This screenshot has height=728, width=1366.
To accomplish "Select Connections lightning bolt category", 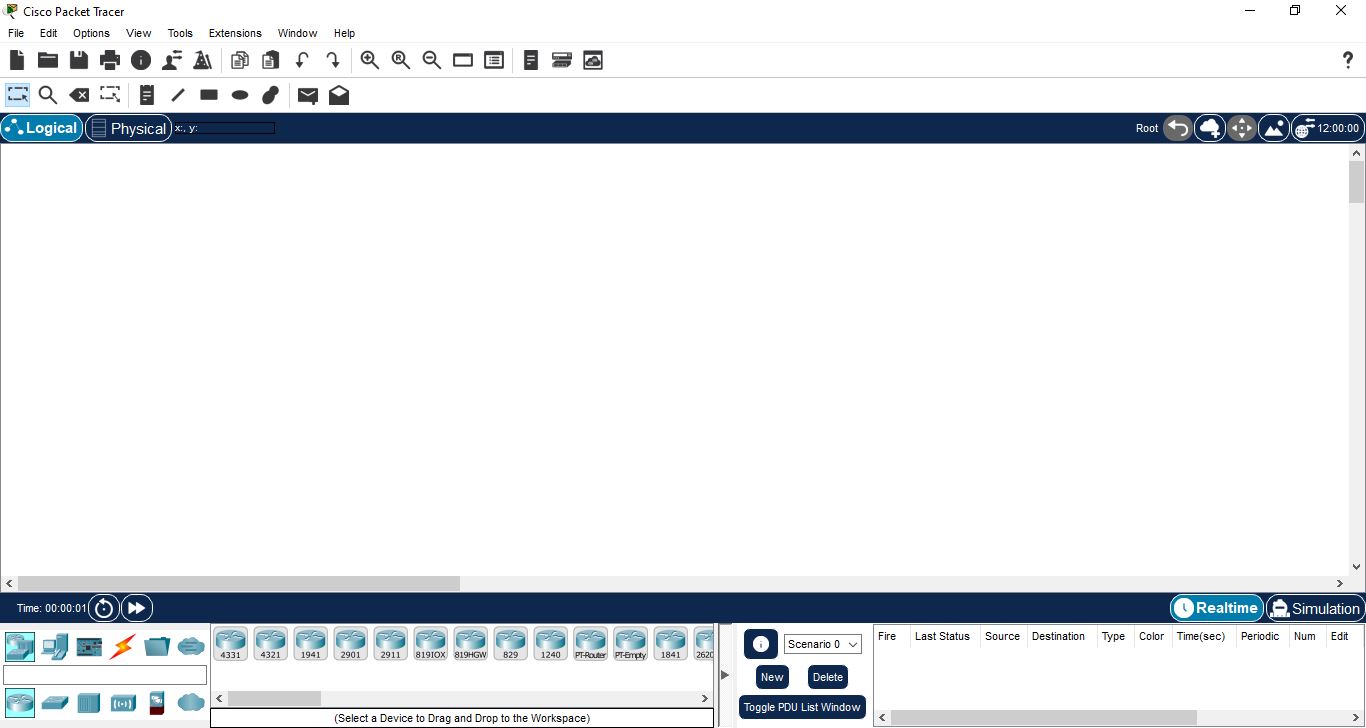I will pyautogui.click(x=122, y=647).
